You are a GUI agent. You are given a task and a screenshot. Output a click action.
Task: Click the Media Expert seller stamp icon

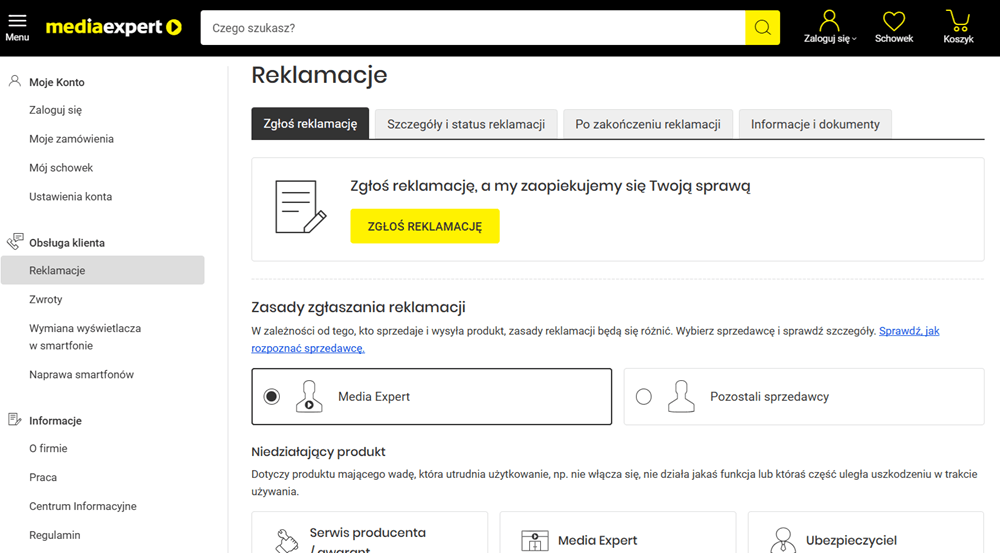coord(309,396)
